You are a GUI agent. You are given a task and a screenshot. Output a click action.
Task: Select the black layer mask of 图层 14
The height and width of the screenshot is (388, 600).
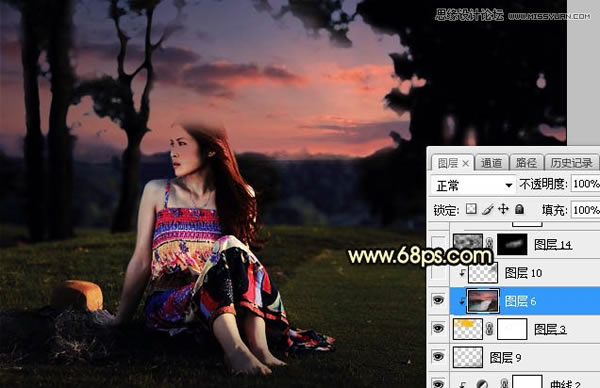coord(512,244)
